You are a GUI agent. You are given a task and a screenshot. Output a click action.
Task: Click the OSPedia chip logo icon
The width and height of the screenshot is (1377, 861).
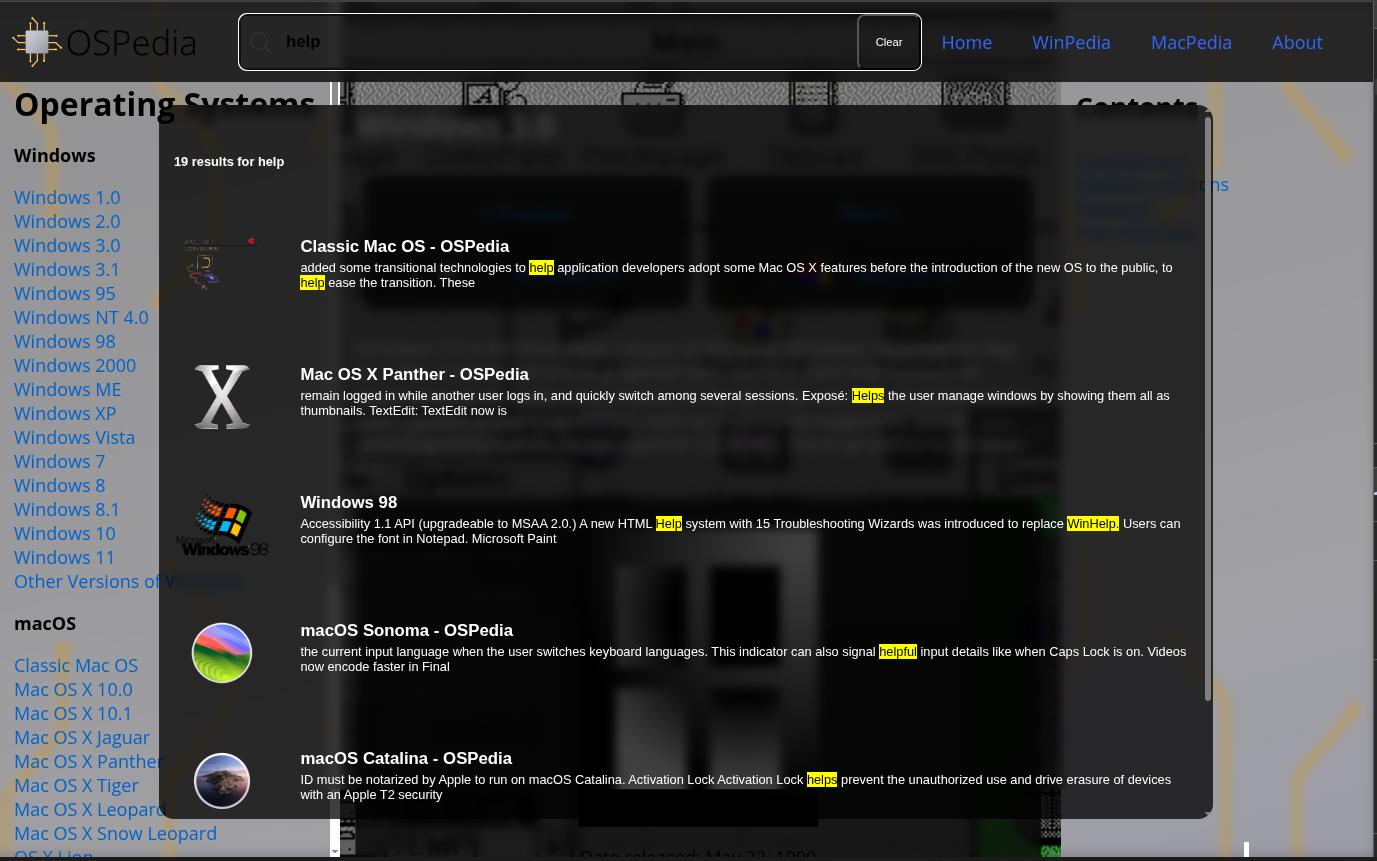(37, 42)
